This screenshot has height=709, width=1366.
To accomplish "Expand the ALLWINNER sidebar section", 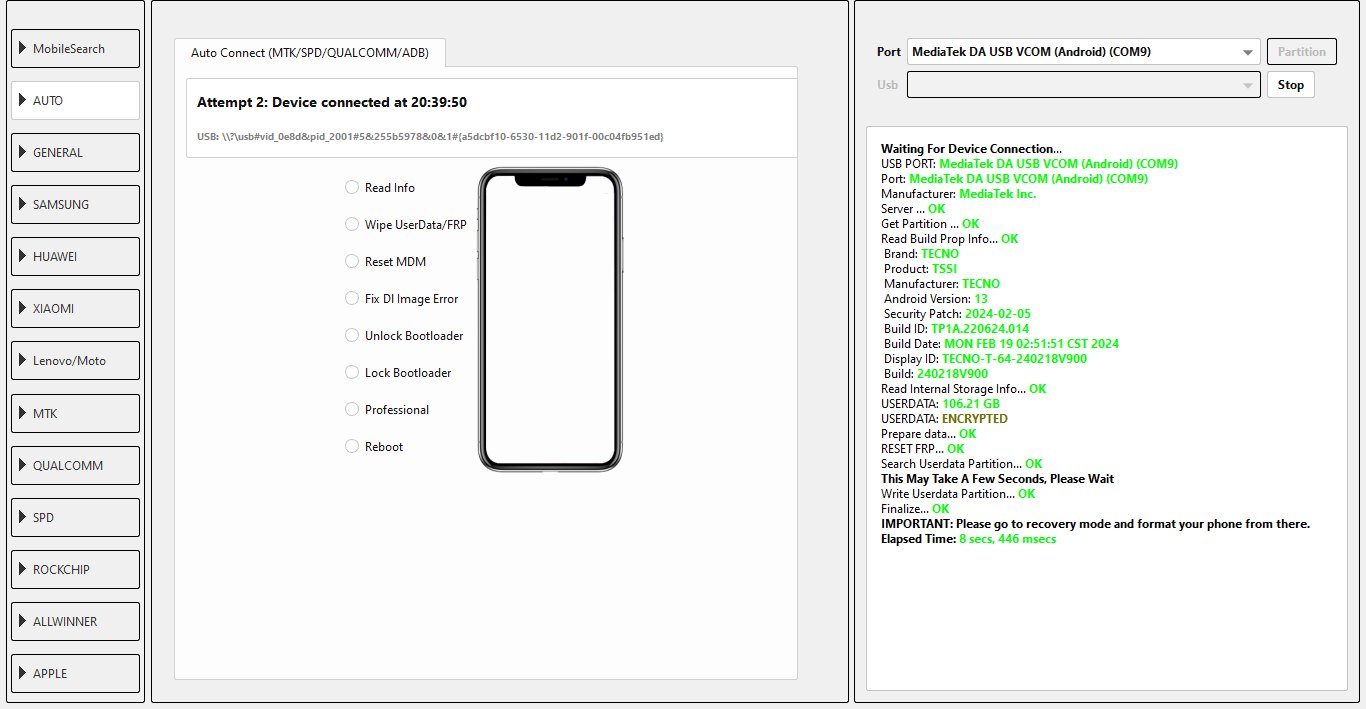I will click(75, 621).
